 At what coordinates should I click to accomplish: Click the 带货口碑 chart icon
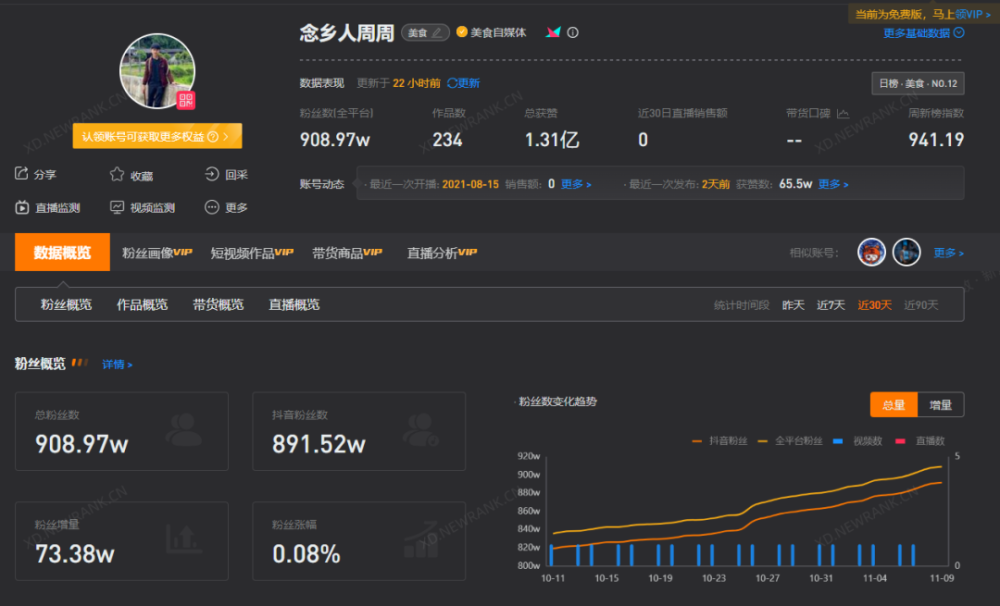(x=843, y=114)
